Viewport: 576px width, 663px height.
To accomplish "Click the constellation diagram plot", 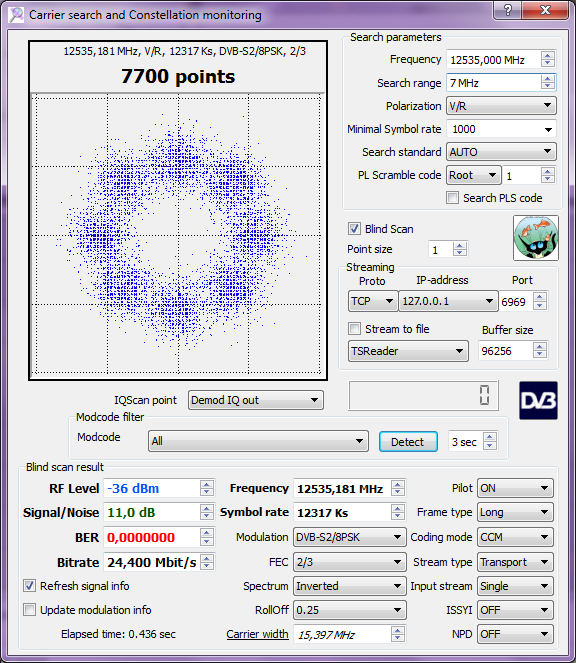I will pos(178,235).
